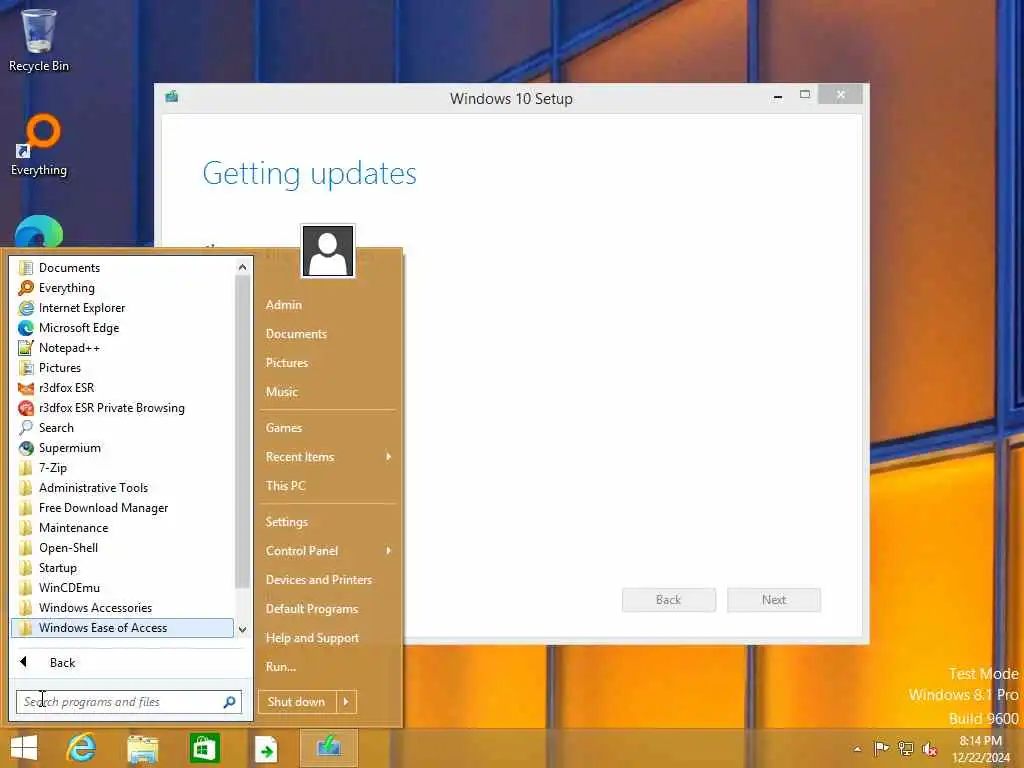Click the Windows 10 Setup taskbar icon
The width and height of the screenshot is (1024, 768).
tap(328, 748)
